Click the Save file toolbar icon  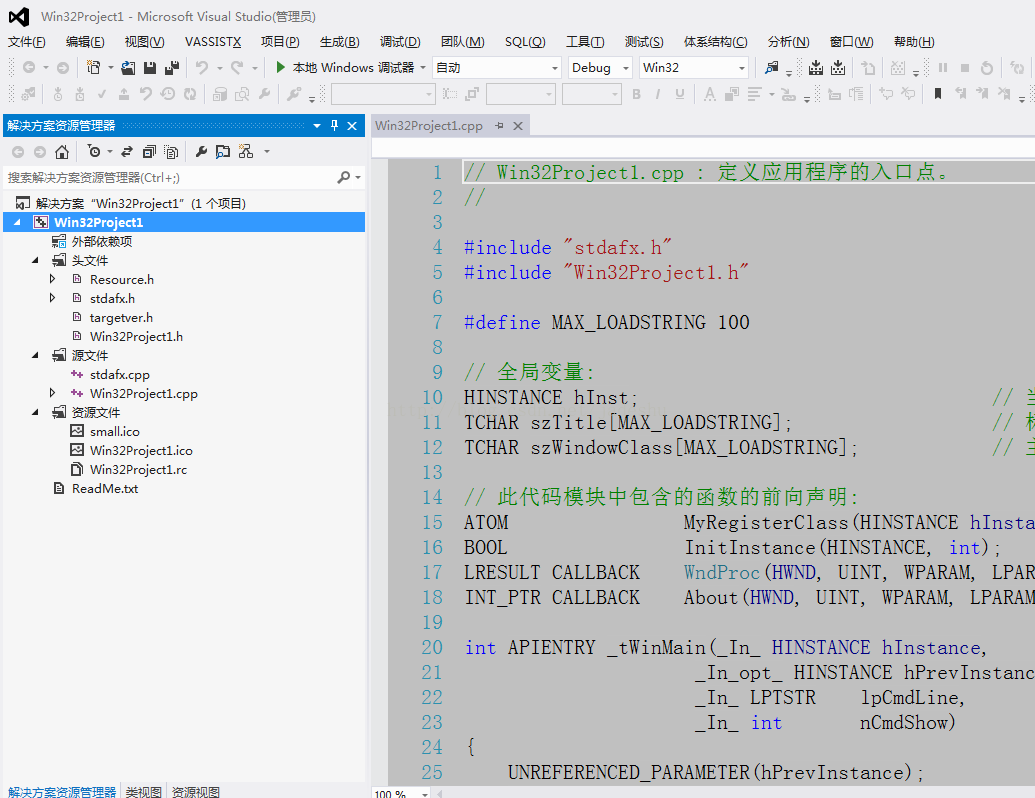pos(150,67)
